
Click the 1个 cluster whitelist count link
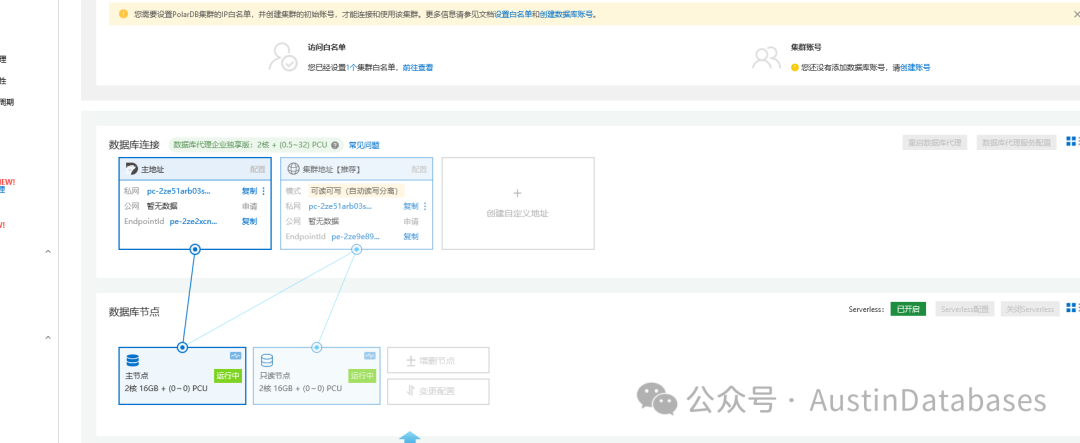pos(352,68)
